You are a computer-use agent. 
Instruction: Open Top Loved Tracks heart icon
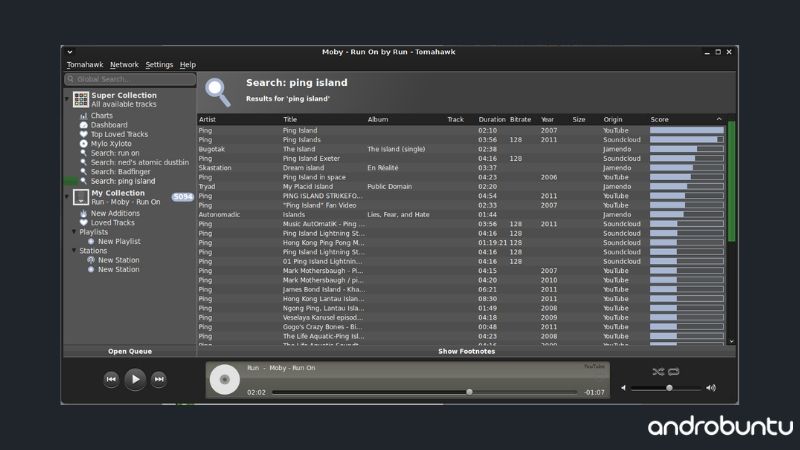coord(84,134)
